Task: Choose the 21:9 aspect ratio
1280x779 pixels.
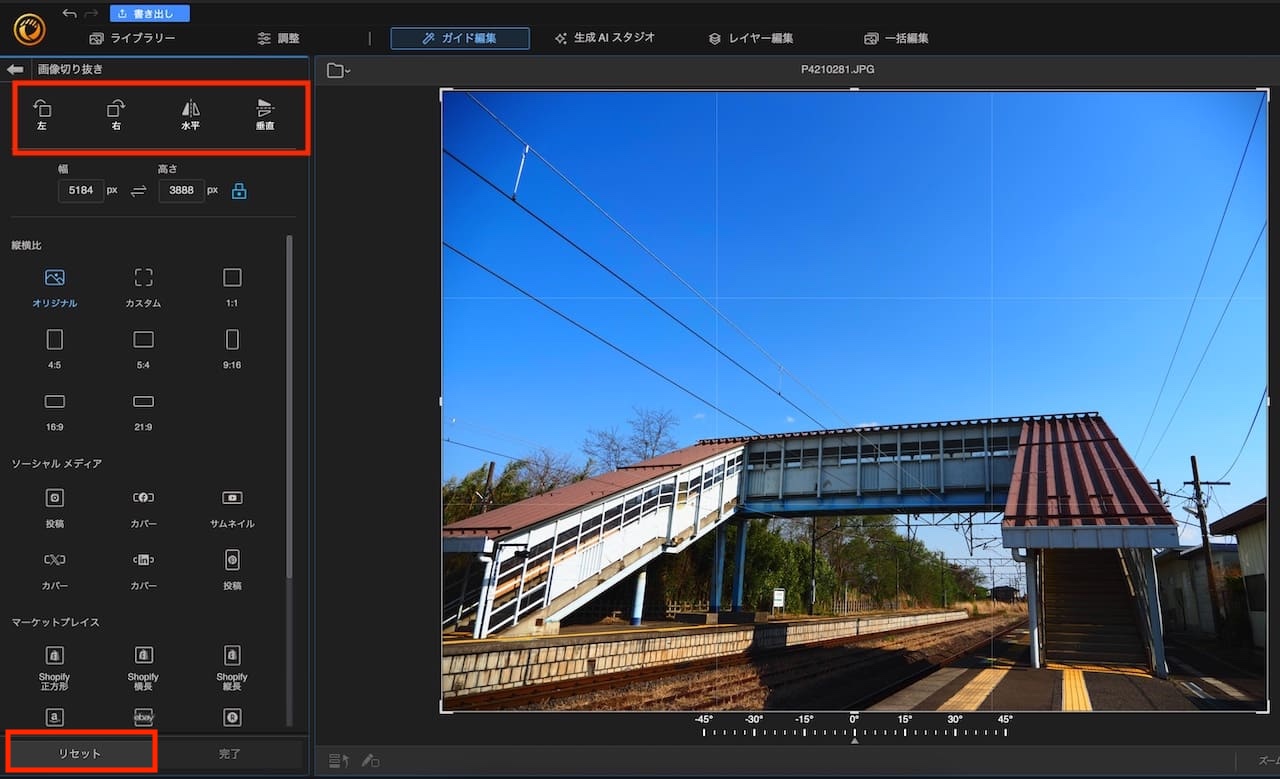Action: coord(143,411)
